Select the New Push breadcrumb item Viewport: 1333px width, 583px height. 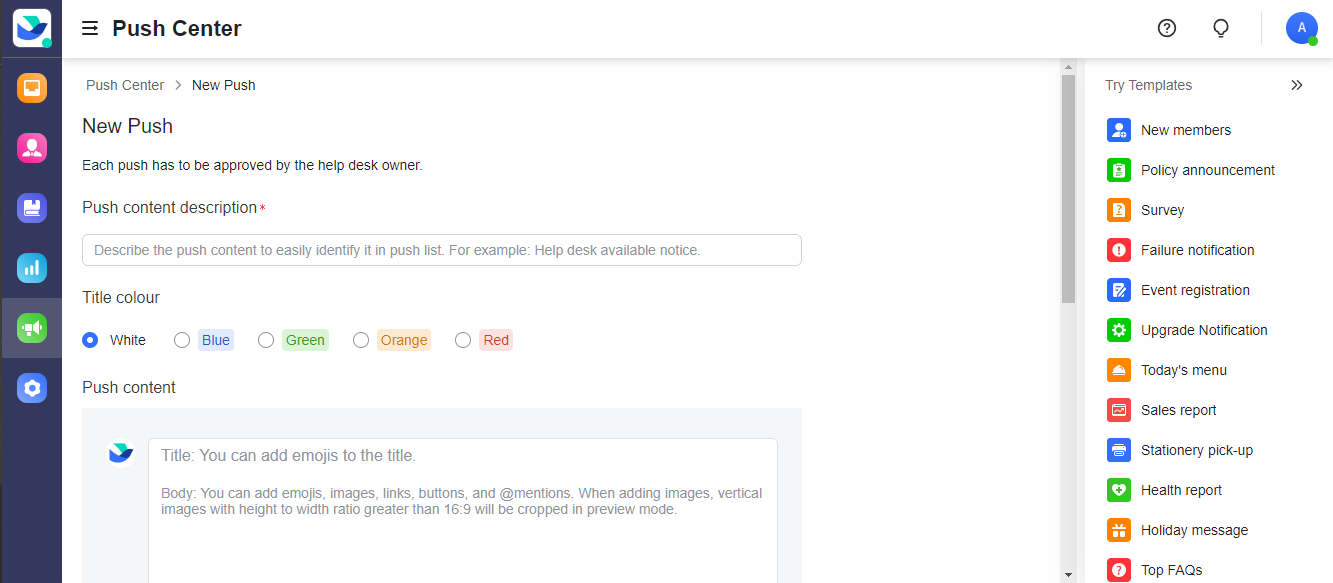click(223, 85)
